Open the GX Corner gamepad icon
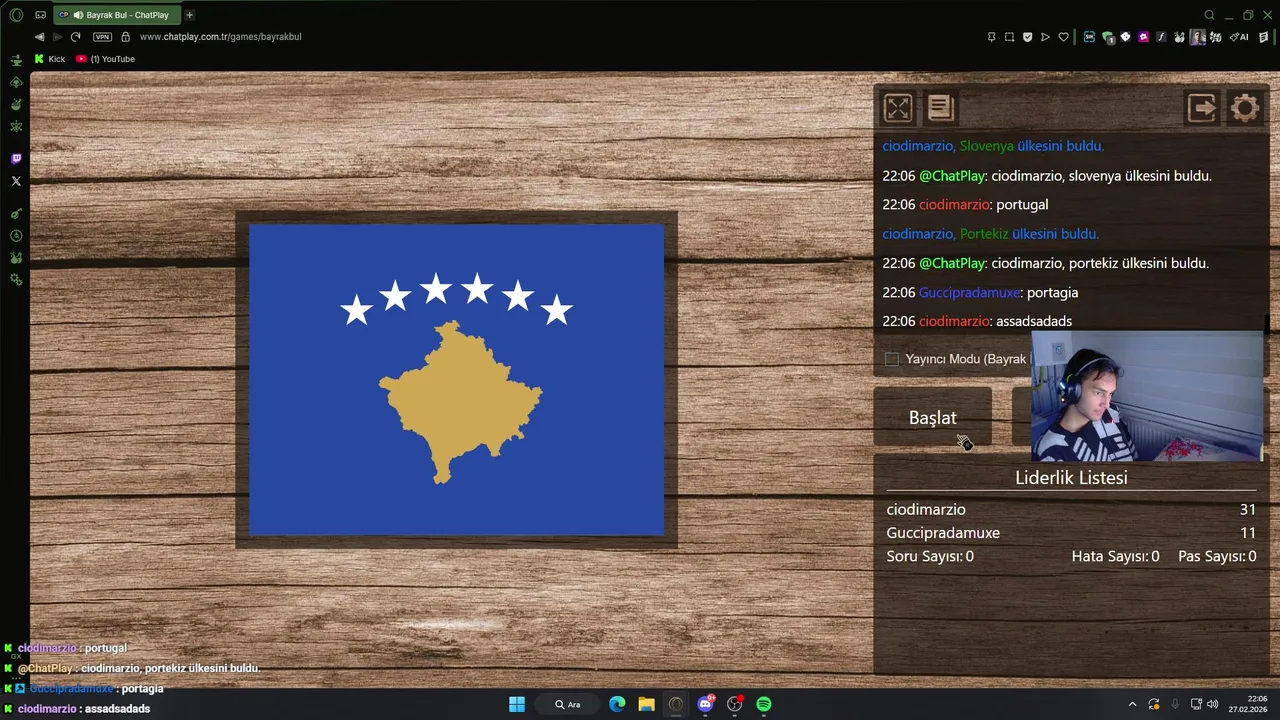1280x720 pixels. (x=41, y=15)
